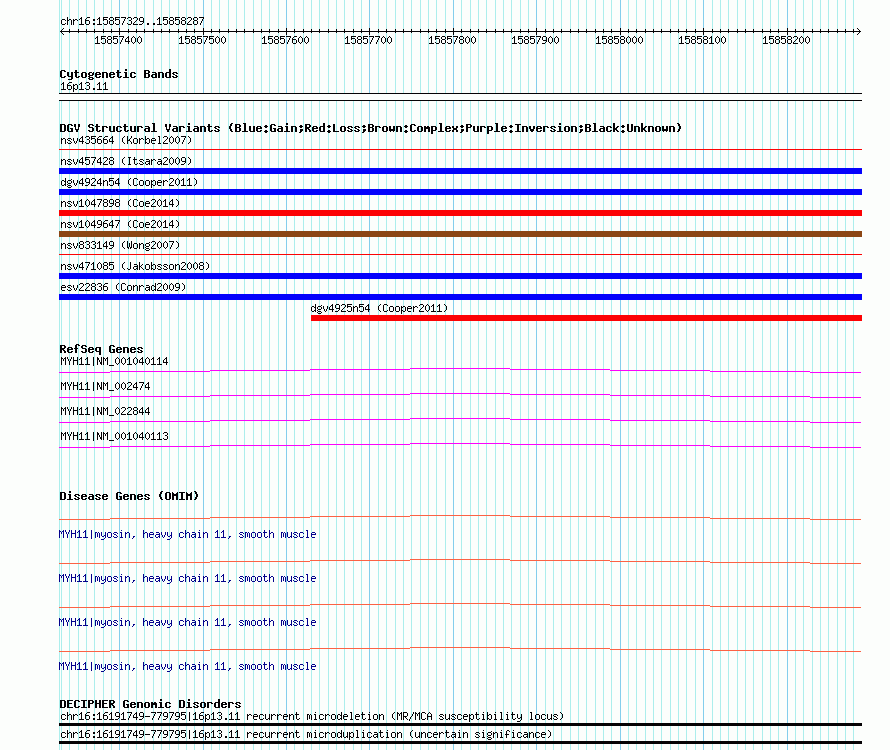Select transcript MYH11|NM_002474
Image resolution: width=890 pixels, height=750 pixels.
(105, 387)
